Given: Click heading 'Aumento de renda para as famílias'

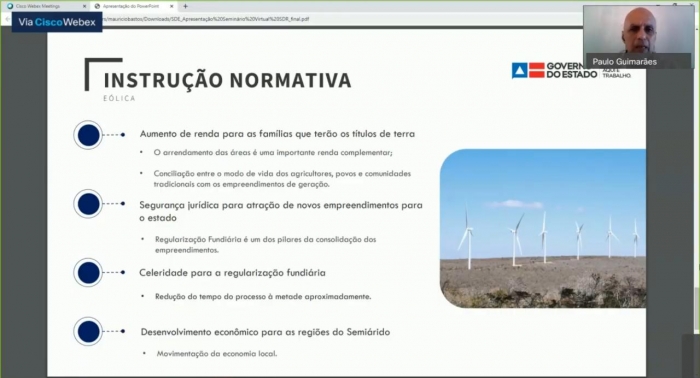Looking at the screenshot, I should click(277, 134).
